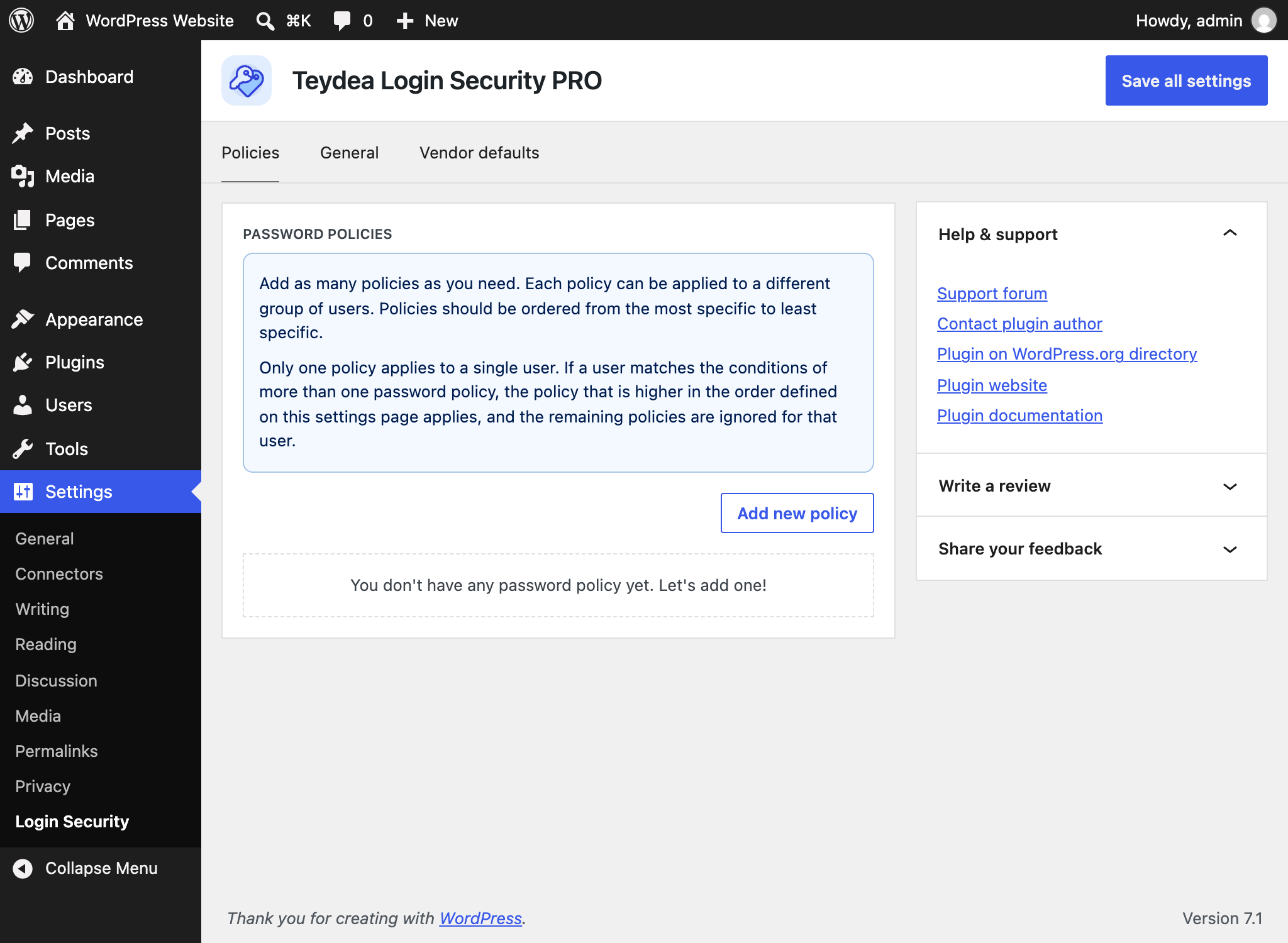Screen dimensions: 1288x943
Task: Open the Posts menu label
Action: pos(68,133)
